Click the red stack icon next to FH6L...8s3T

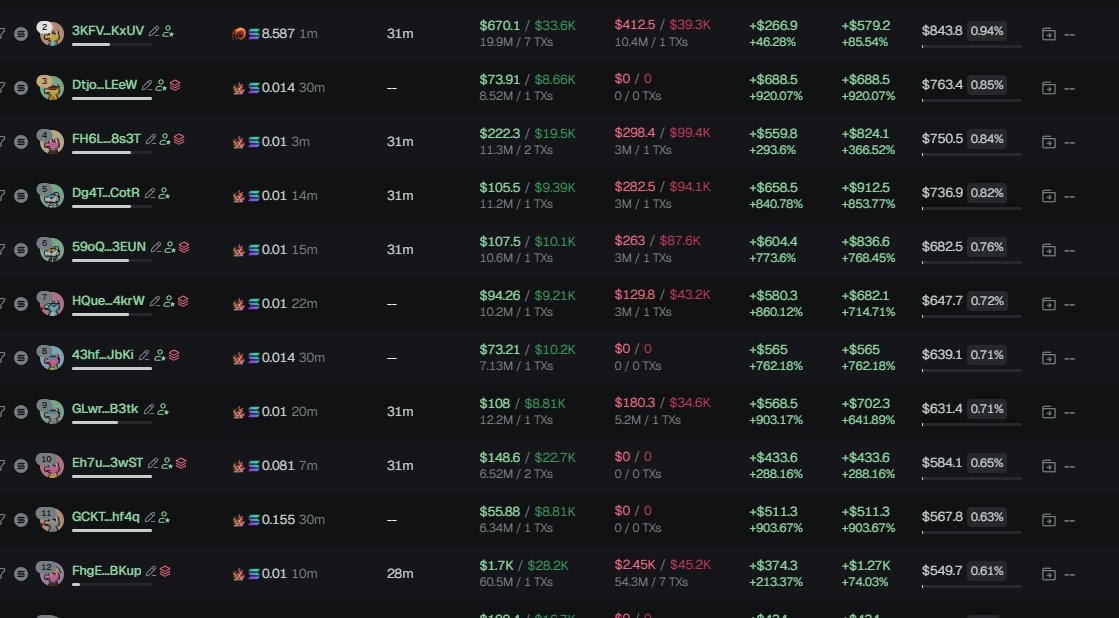coord(179,139)
